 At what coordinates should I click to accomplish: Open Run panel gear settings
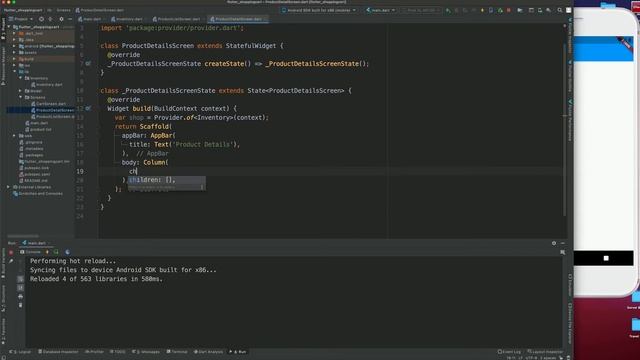pyautogui.click(x=554, y=243)
